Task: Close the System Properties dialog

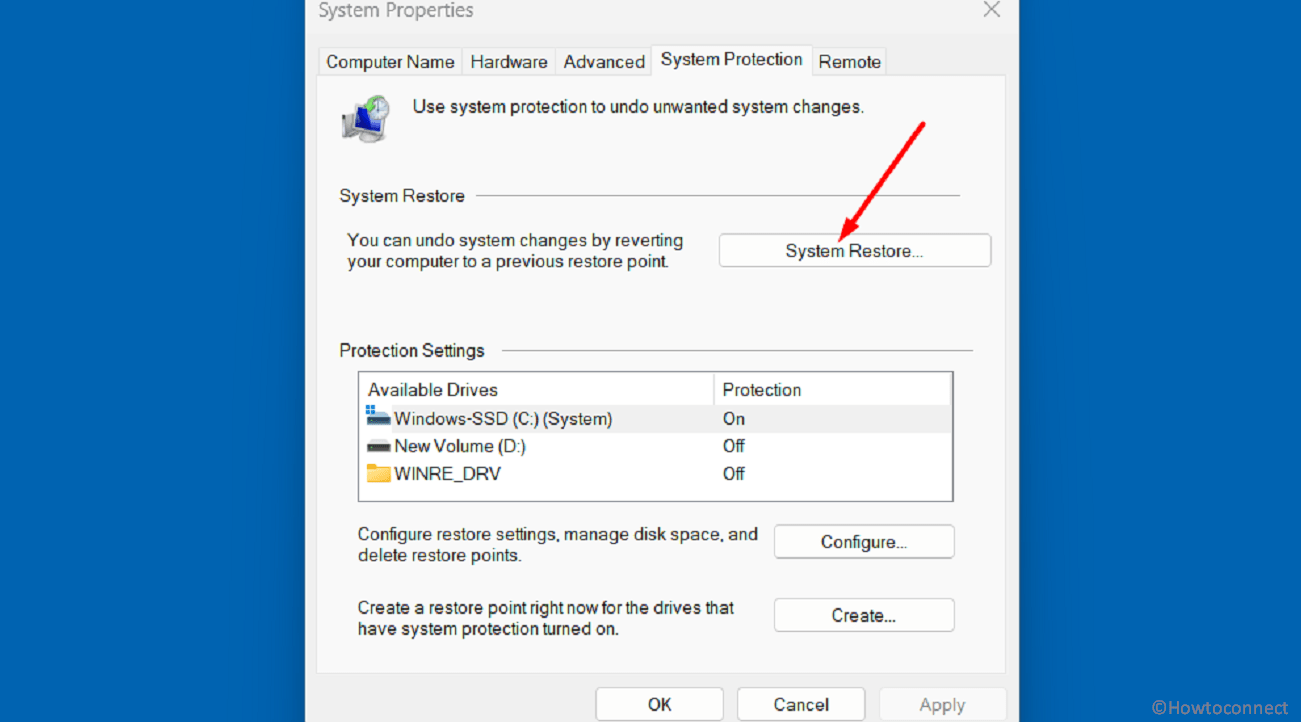Action: (991, 10)
